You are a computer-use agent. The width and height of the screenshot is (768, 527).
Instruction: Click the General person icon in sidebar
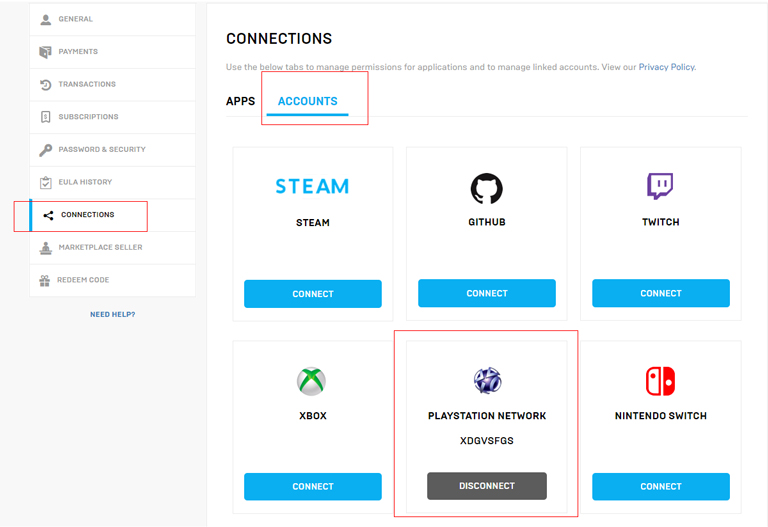click(x=46, y=19)
